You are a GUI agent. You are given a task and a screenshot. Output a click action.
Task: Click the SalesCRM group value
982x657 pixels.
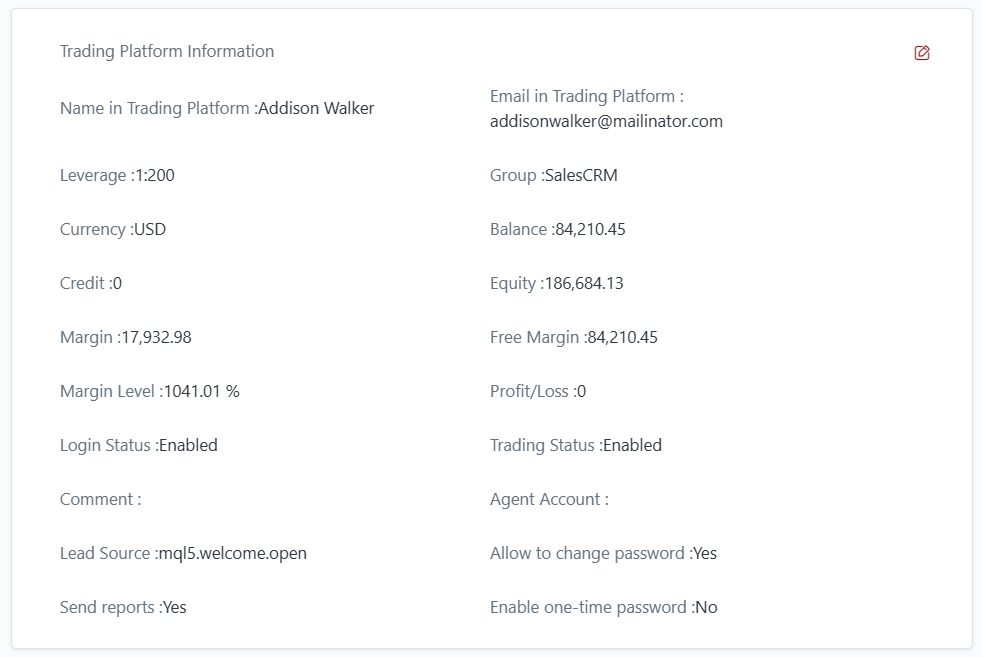(581, 175)
